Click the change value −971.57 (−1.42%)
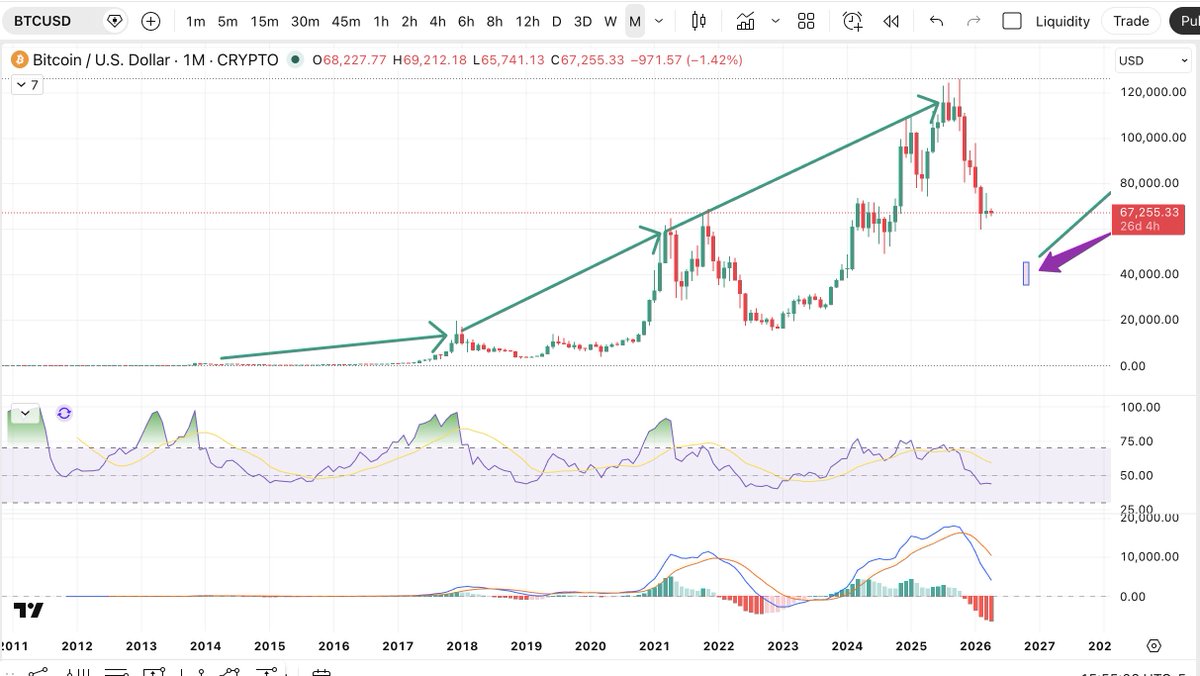The width and height of the screenshot is (1200, 676). click(686, 60)
